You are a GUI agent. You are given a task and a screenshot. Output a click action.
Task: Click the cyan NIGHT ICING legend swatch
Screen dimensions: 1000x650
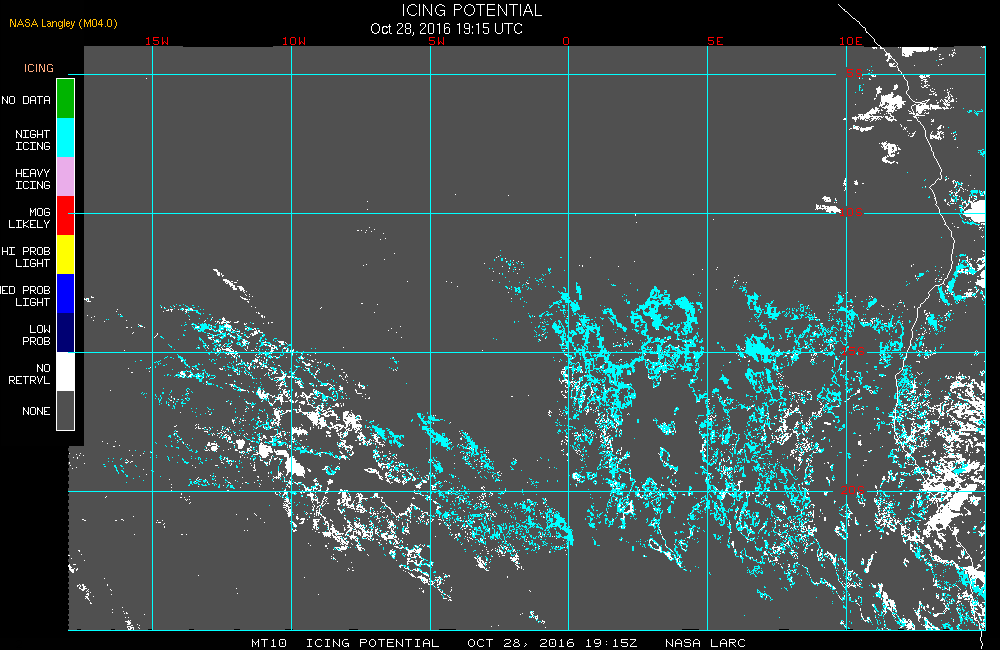click(66, 138)
